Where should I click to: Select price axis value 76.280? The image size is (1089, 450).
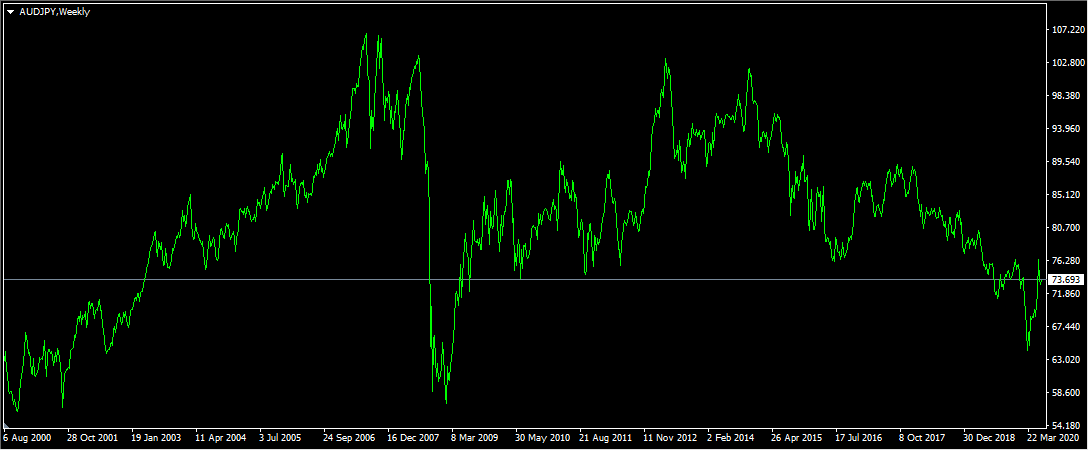(x=1068, y=260)
